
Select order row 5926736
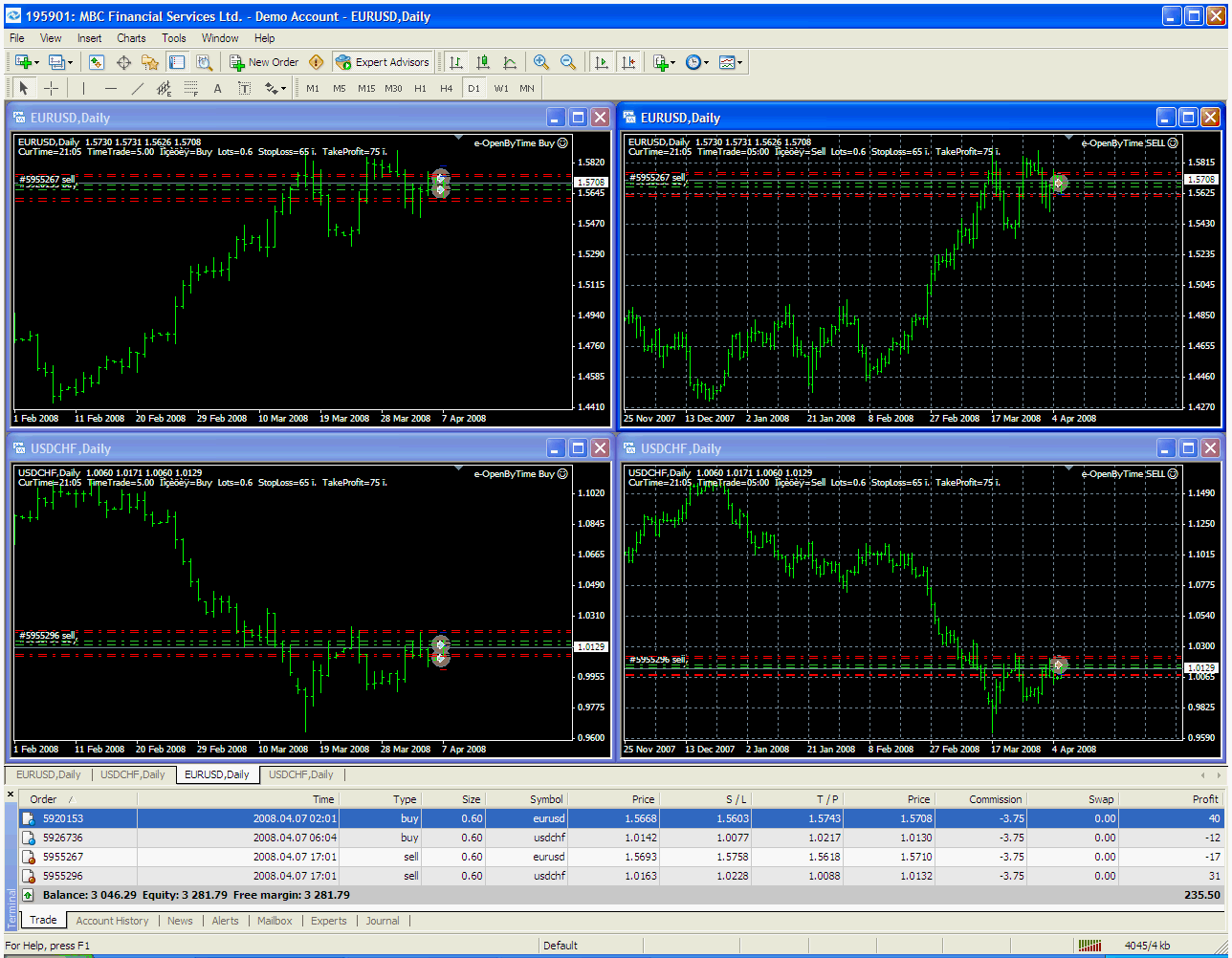622,838
